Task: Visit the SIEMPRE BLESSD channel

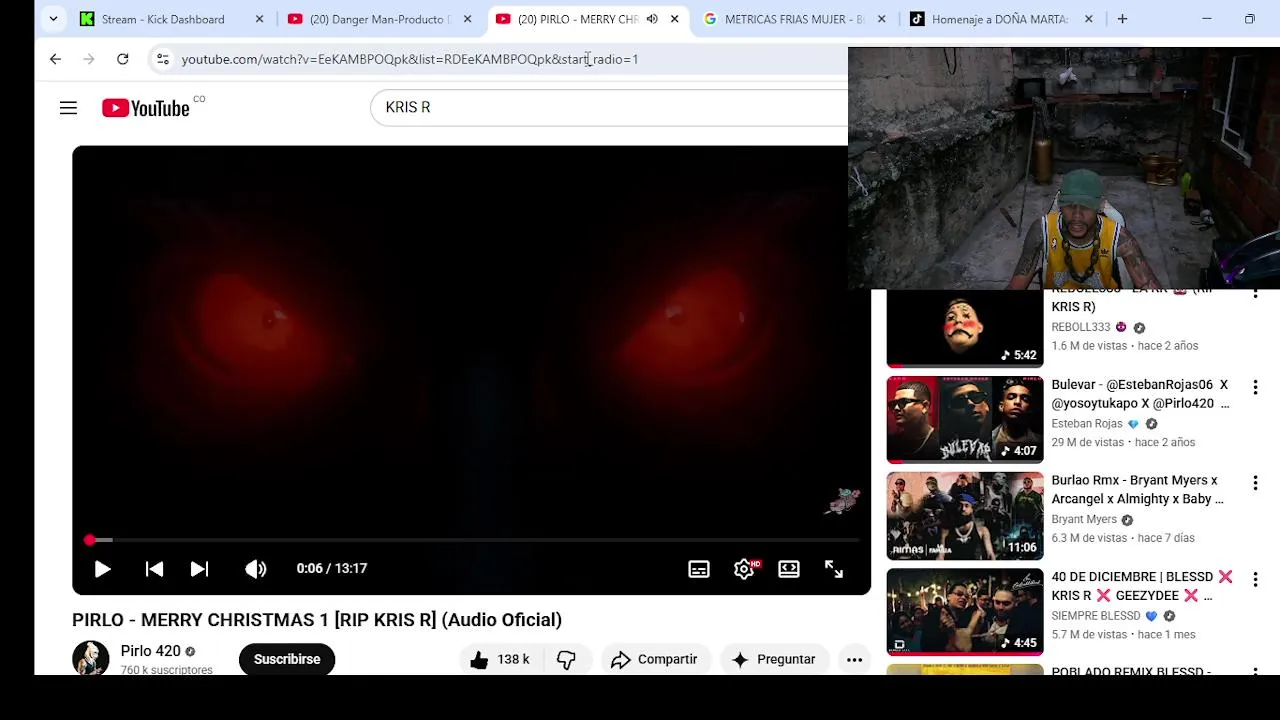Action: [x=1096, y=616]
